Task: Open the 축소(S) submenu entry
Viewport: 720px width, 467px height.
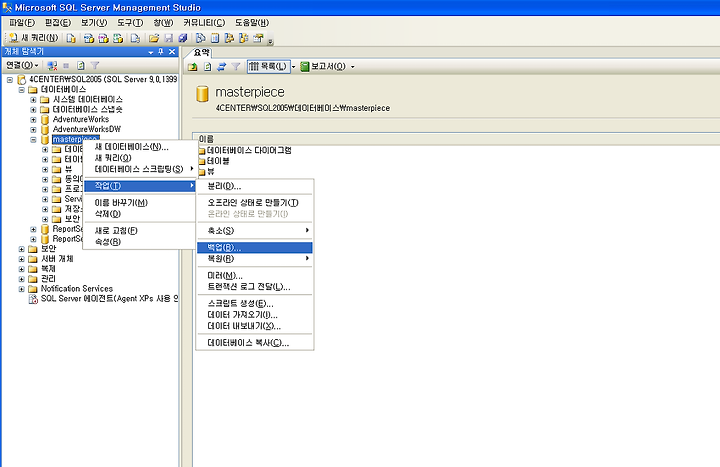Action: point(254,231)
